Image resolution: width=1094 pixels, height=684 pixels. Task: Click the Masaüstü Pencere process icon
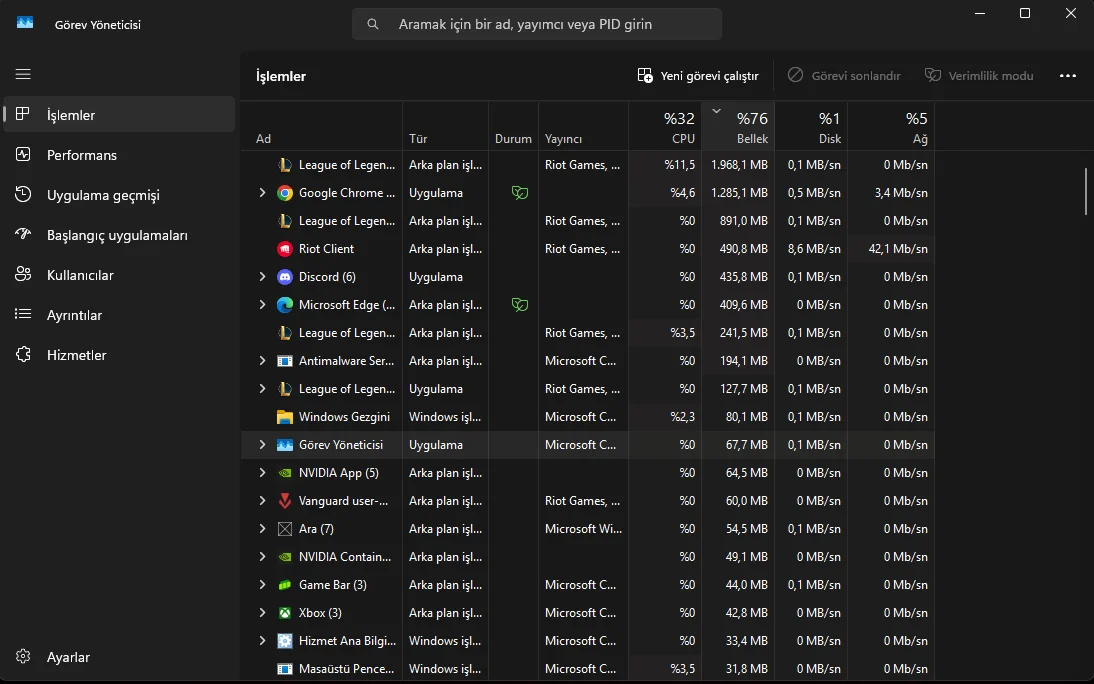285,669
